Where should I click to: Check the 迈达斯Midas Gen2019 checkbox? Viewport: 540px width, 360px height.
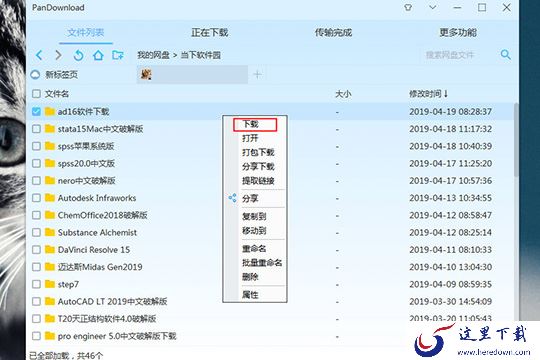click(36, 267)
